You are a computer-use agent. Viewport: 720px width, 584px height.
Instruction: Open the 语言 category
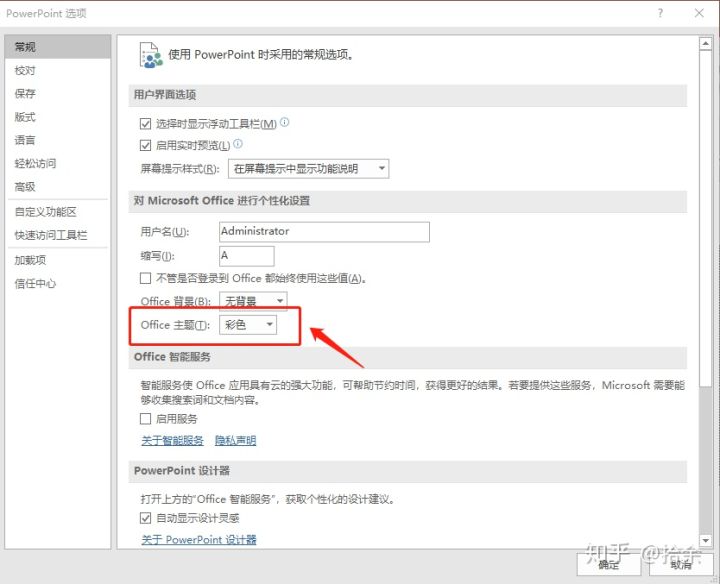point(58,140)
